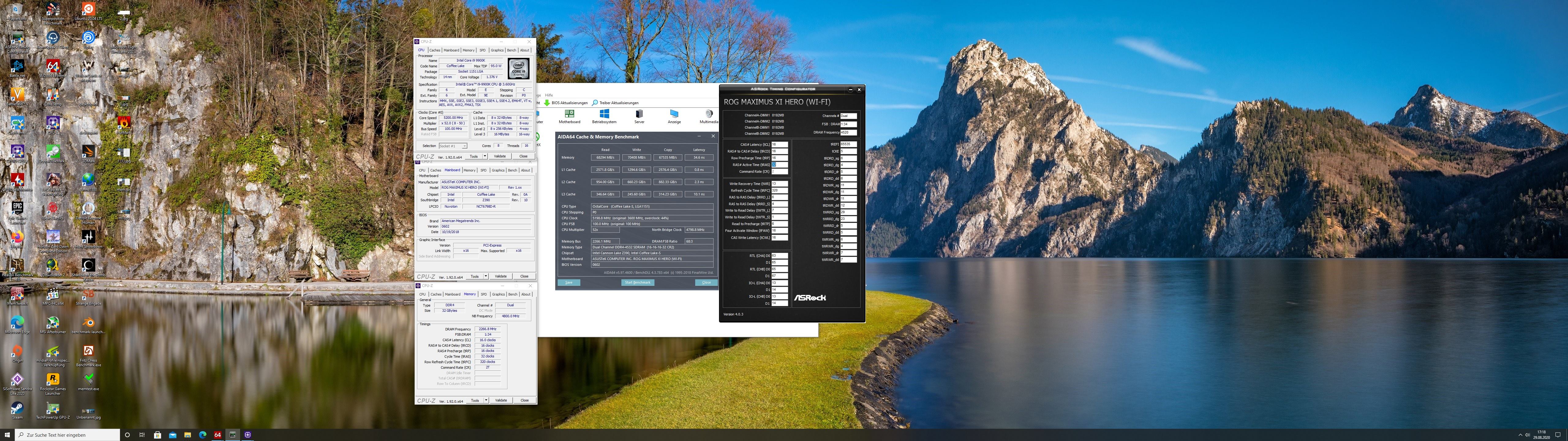The height and width of the screenshot is (441, 1568).
Task: Open the Ubuntu 20.04 LTS desktop shortcut
Action: 88,12
